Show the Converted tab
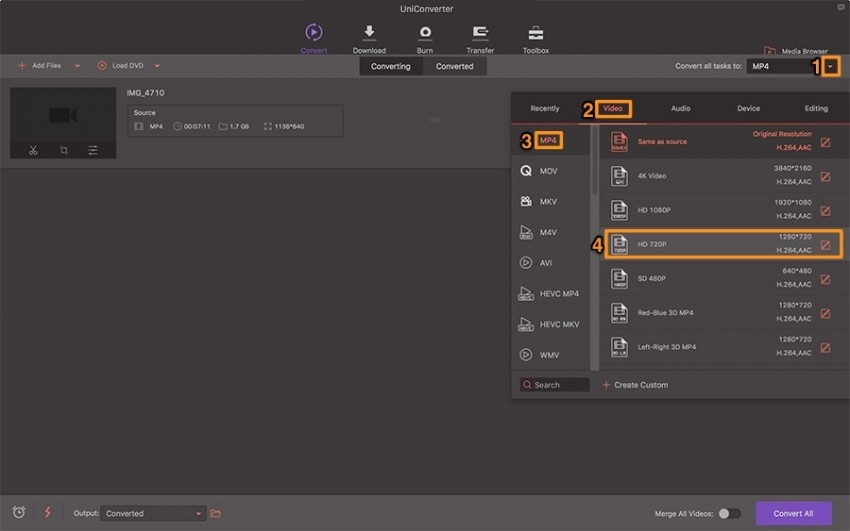Viewport: 850px width, 531px height. click(x=454, y=66)
